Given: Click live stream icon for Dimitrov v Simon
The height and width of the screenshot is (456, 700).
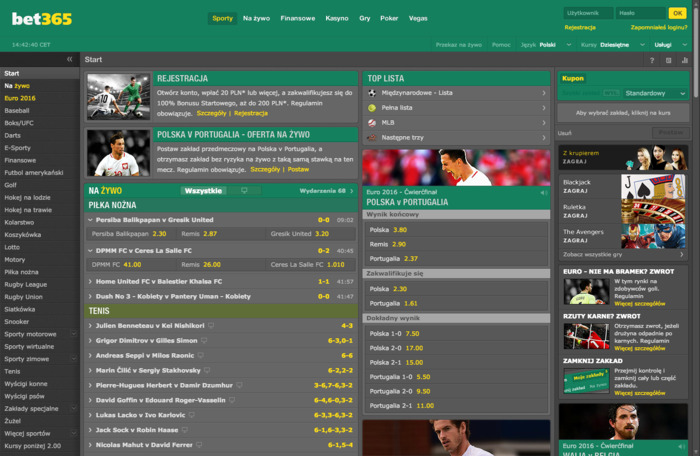Looking at the screenshot, I should pos(204,340).
